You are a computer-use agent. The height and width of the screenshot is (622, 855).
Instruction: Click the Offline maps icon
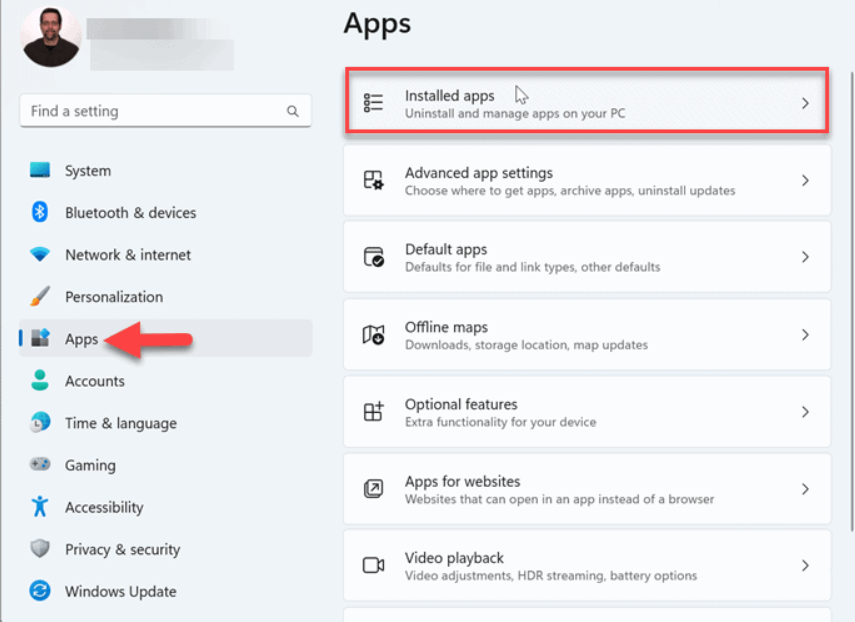pyautogui.click(x=375, y=334)
